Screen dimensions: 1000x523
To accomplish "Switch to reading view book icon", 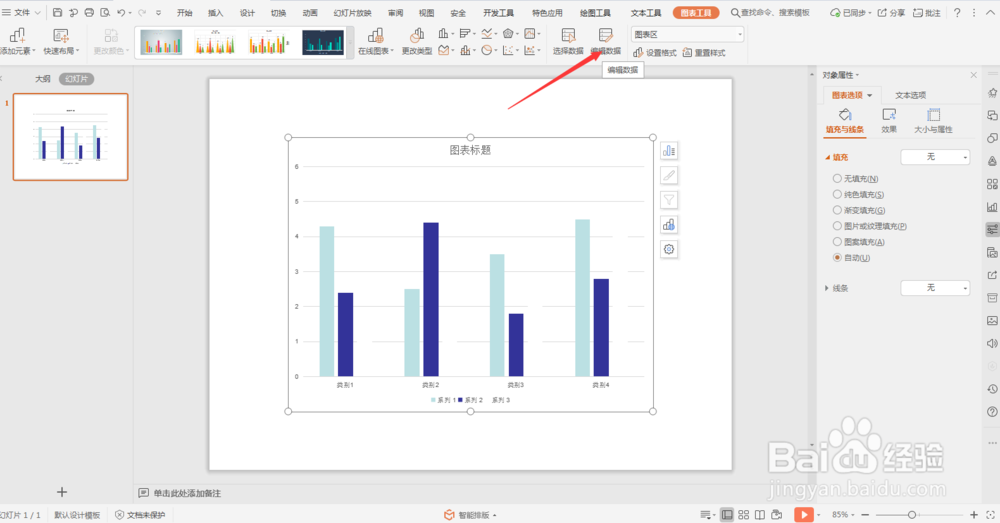I will tap(760, 515).
